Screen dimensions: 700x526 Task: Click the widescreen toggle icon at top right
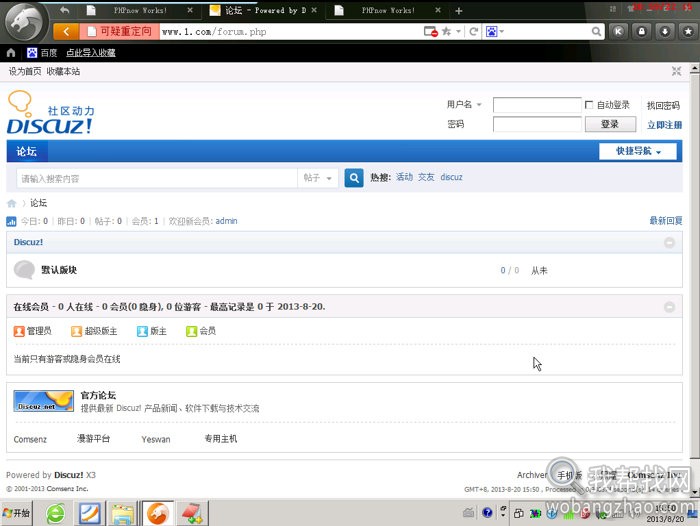[676, 71]
